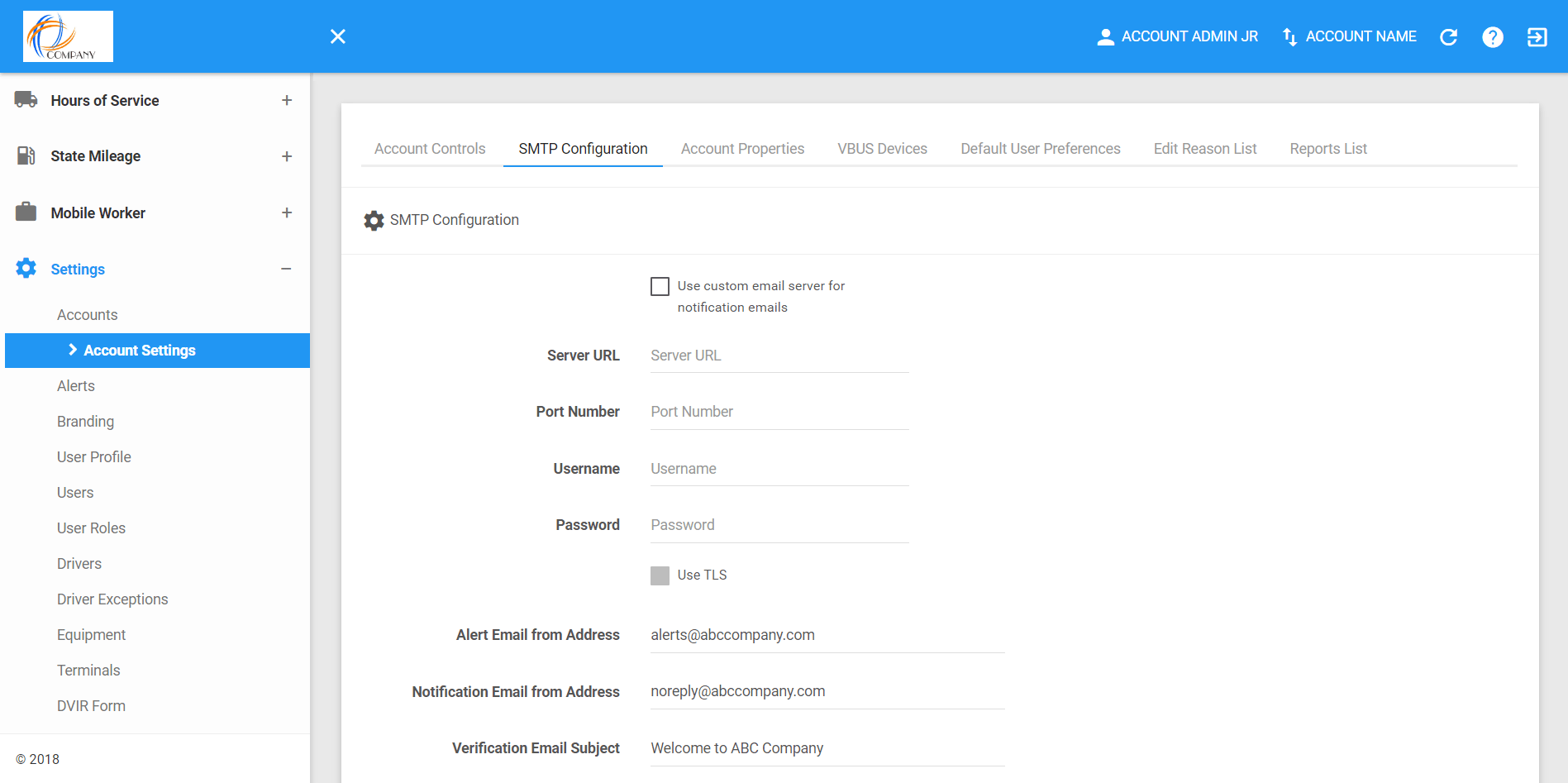Open DVIR Form in the sidebar

tap(91, 706)
